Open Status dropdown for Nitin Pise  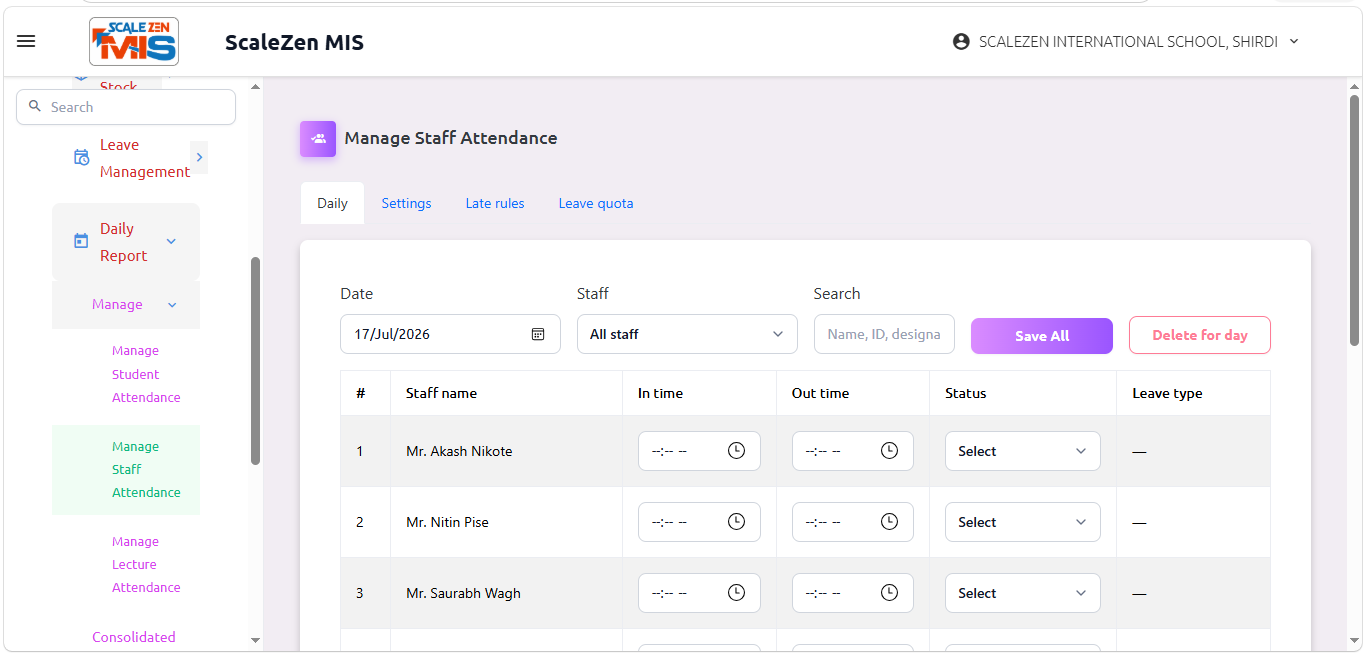[1022, 522]
